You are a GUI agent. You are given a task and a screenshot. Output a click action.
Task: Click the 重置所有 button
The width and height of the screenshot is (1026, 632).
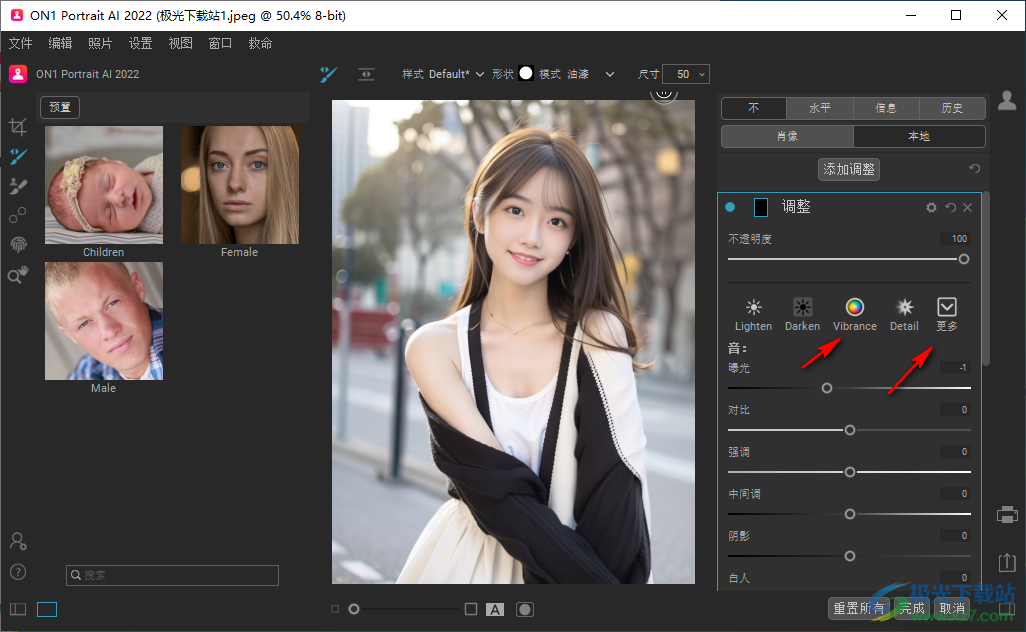click(858, 608)
